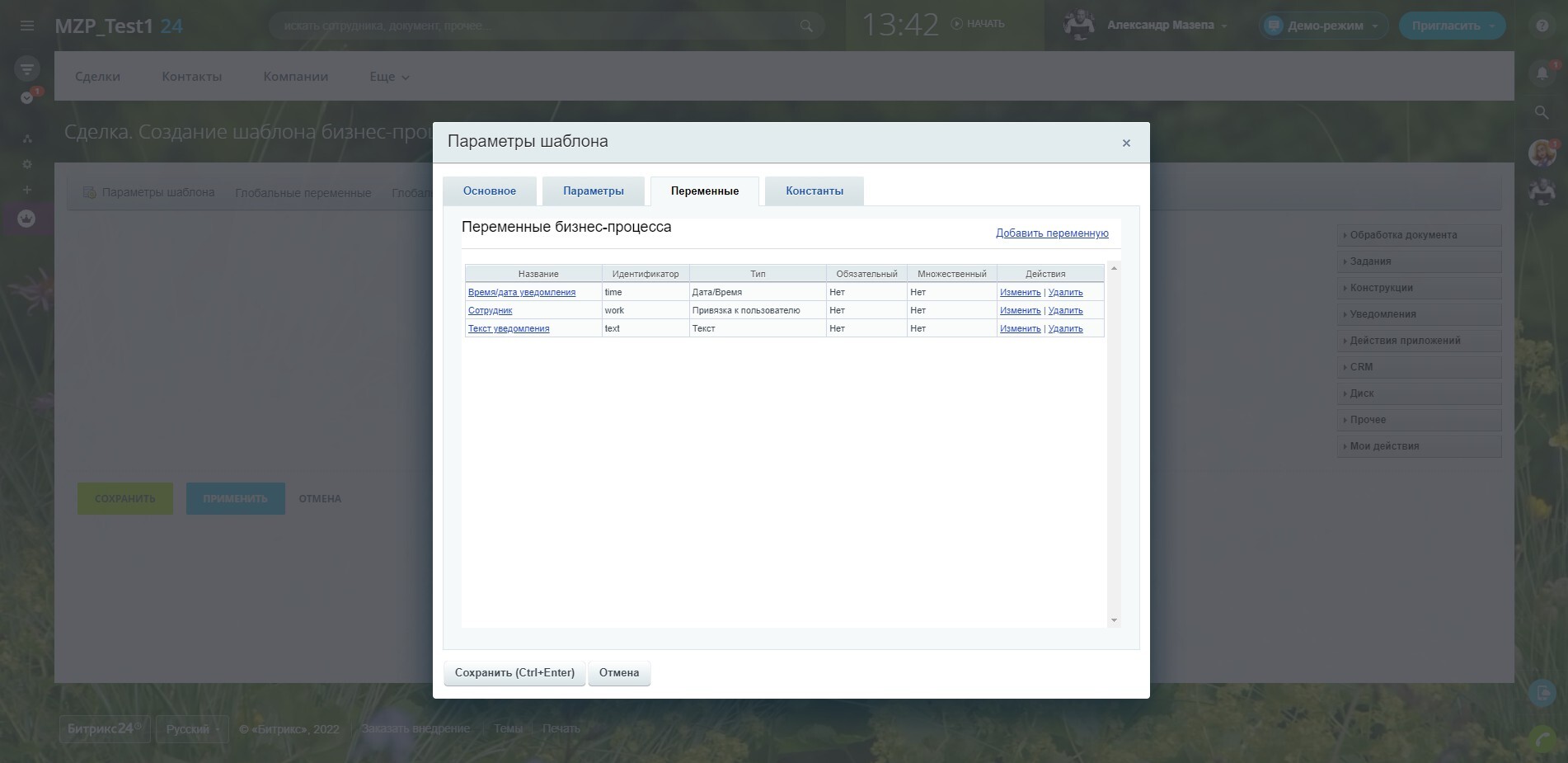Click the Отмена button in the dialog

coord(619,673)
